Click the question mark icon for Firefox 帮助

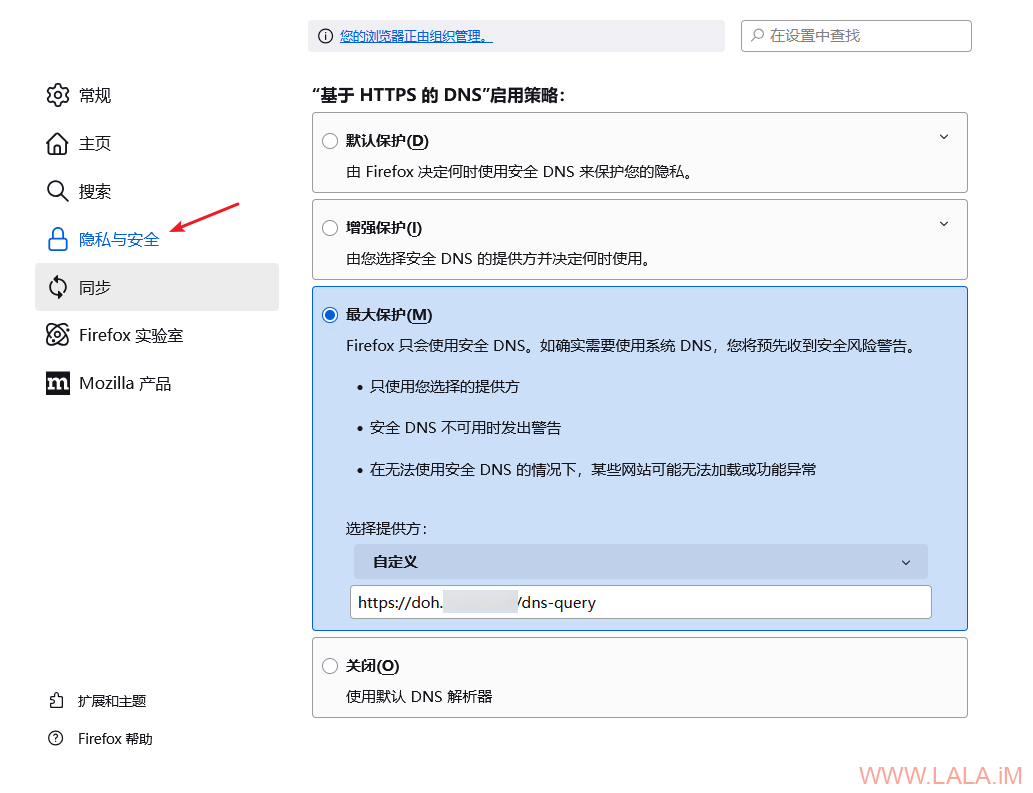(56, 738)
